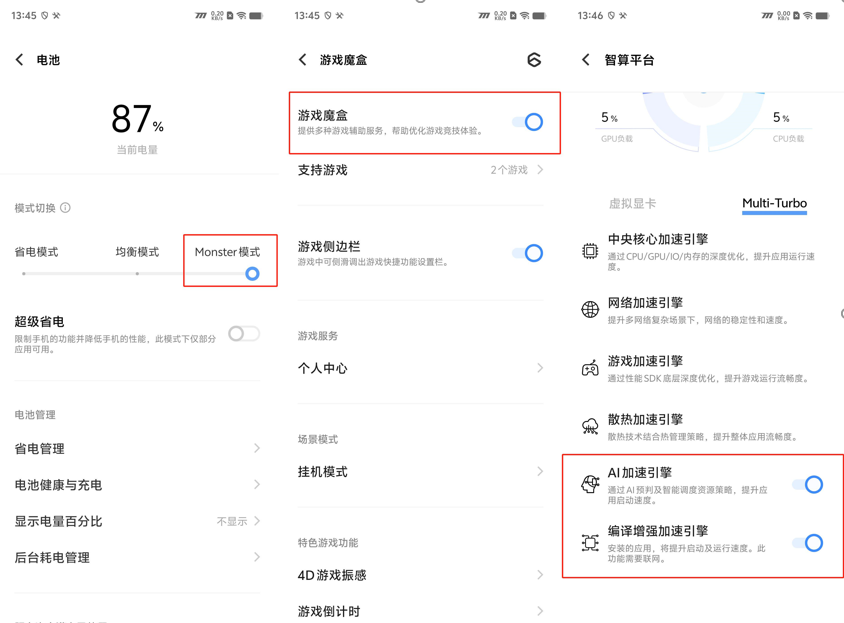Go back from the 电池 screen

click(19, 60)
